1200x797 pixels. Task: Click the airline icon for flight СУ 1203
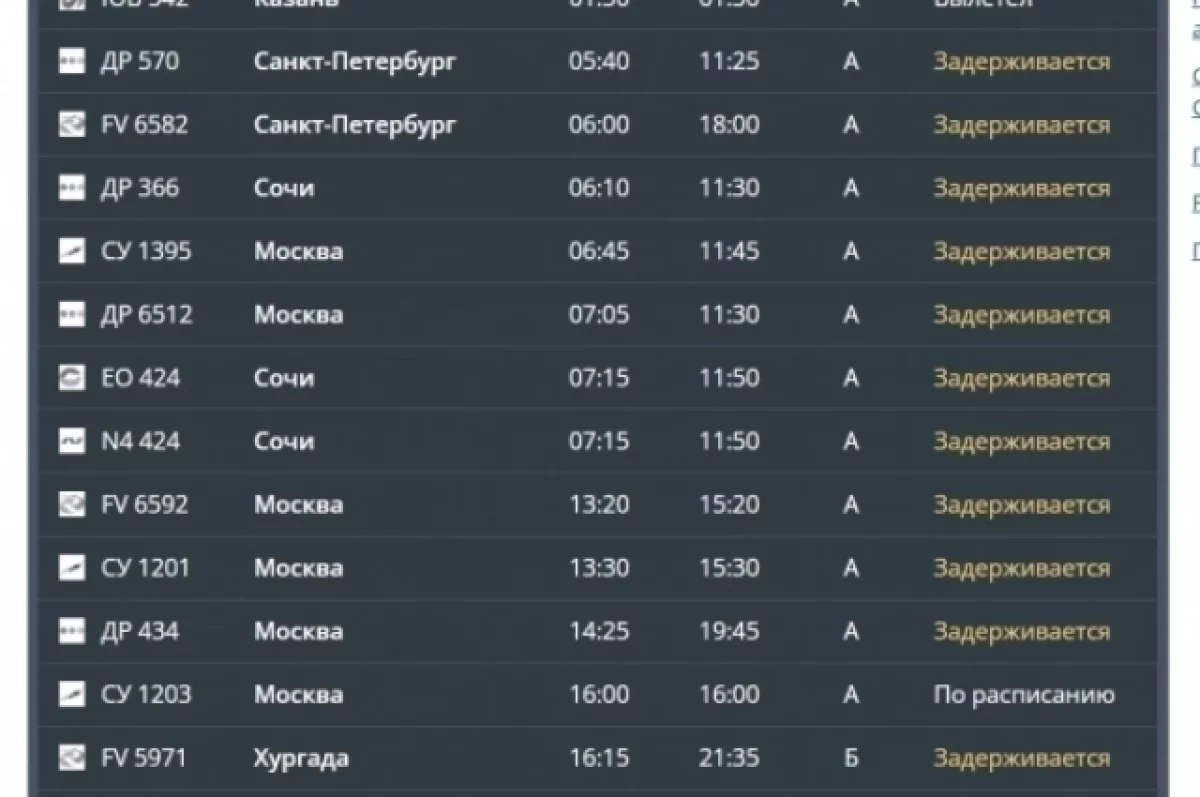pos(71,694)
